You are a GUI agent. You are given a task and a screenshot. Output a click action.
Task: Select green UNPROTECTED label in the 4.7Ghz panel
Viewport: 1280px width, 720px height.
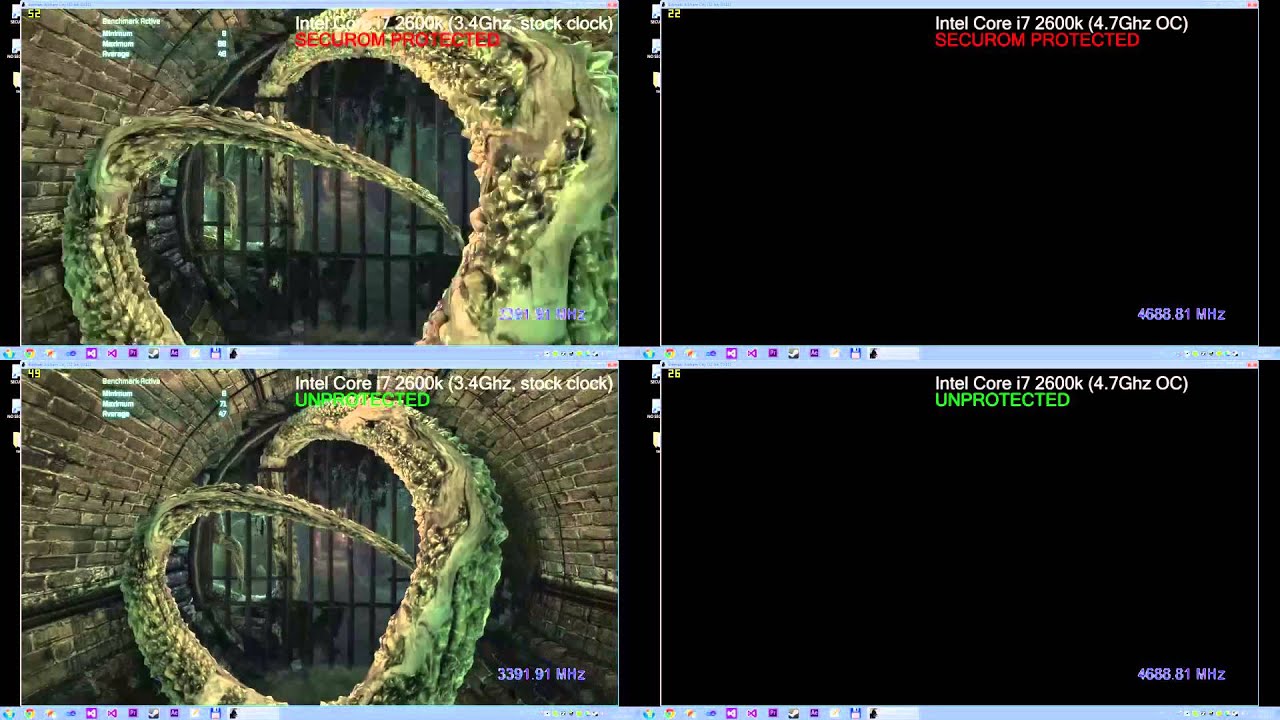[x=1002, y=400]
